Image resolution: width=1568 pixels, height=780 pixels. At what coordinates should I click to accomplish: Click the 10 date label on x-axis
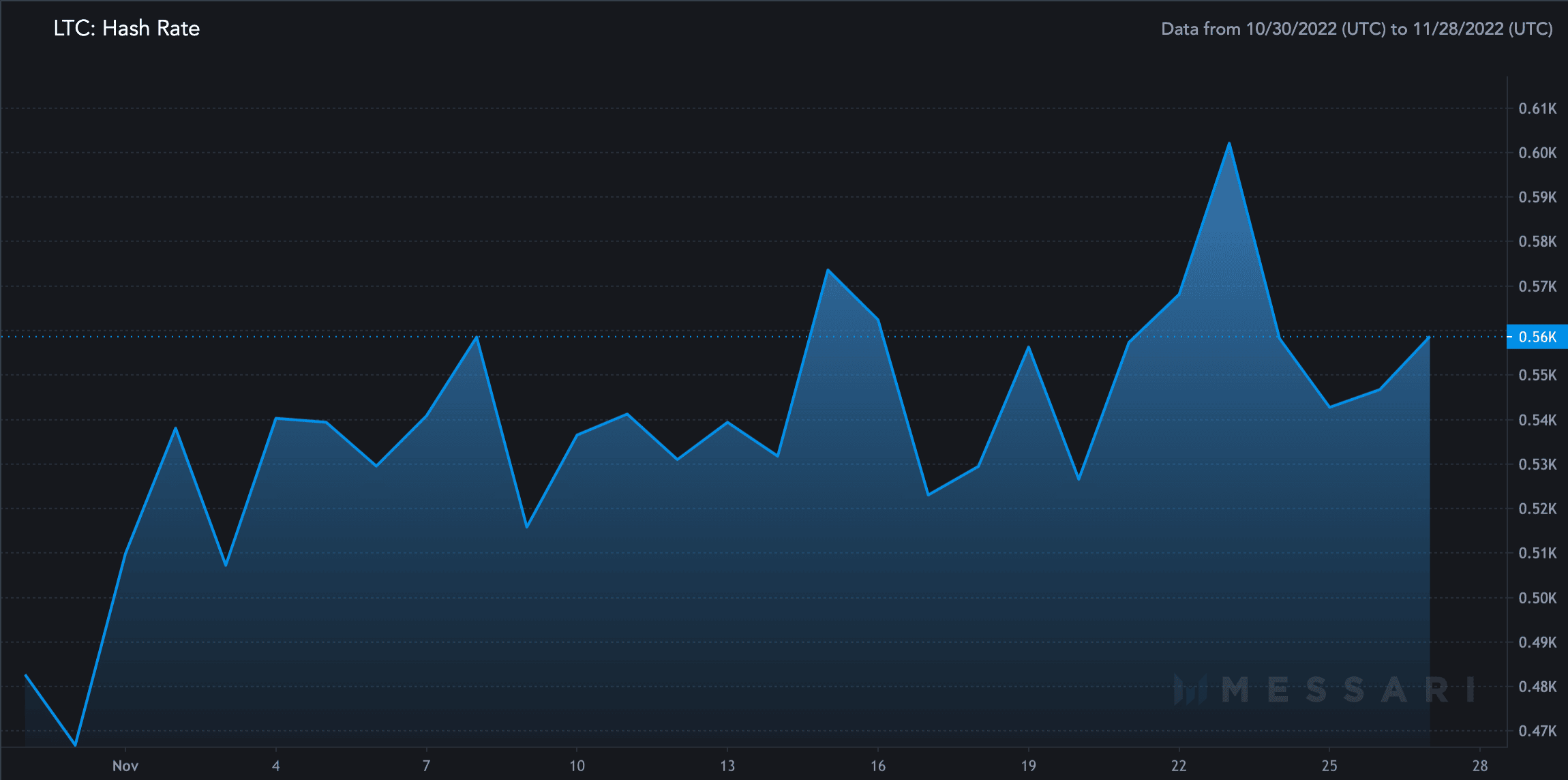[577, 766]
